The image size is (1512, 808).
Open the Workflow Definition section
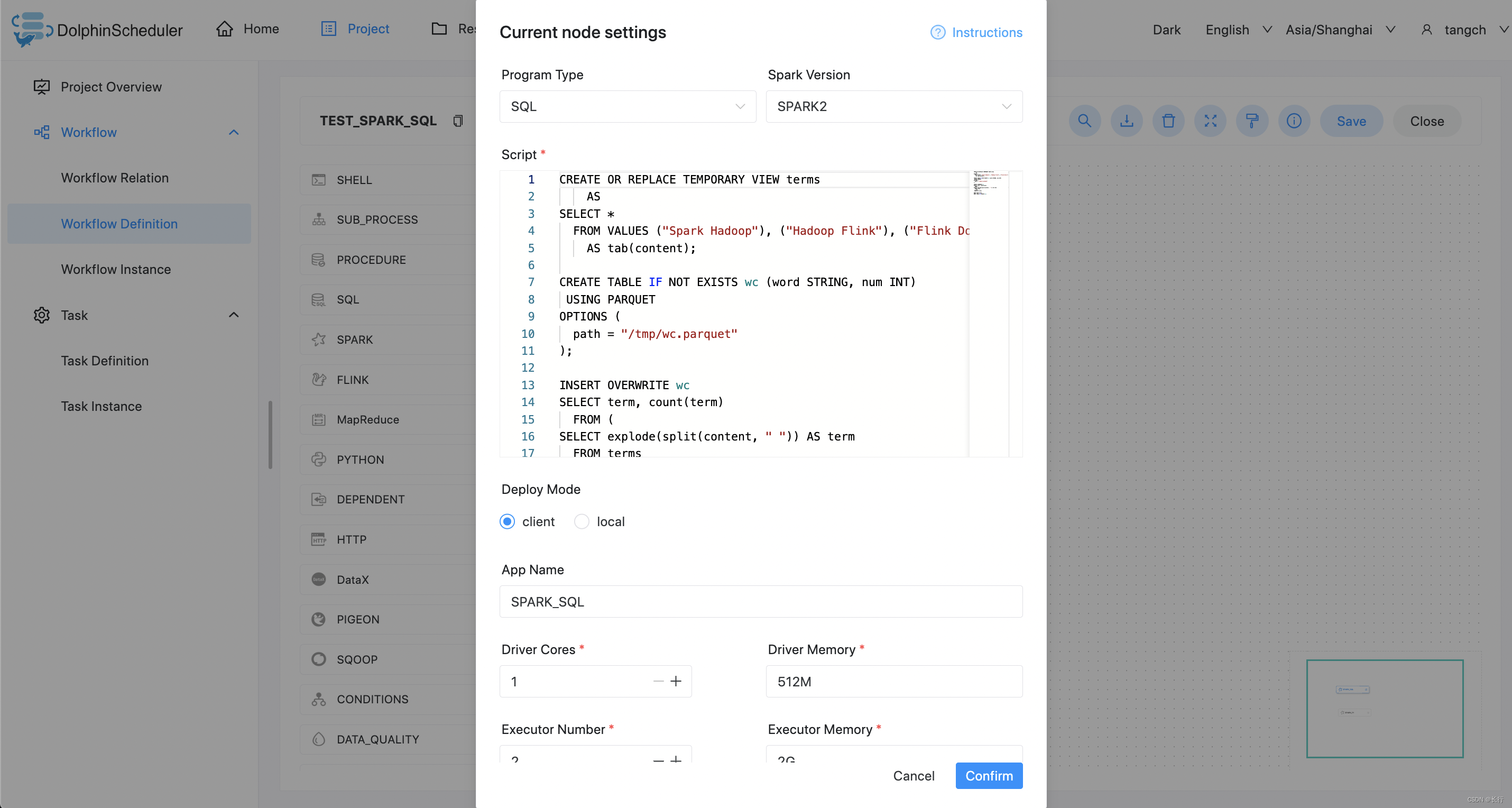(x=119, y=222)
